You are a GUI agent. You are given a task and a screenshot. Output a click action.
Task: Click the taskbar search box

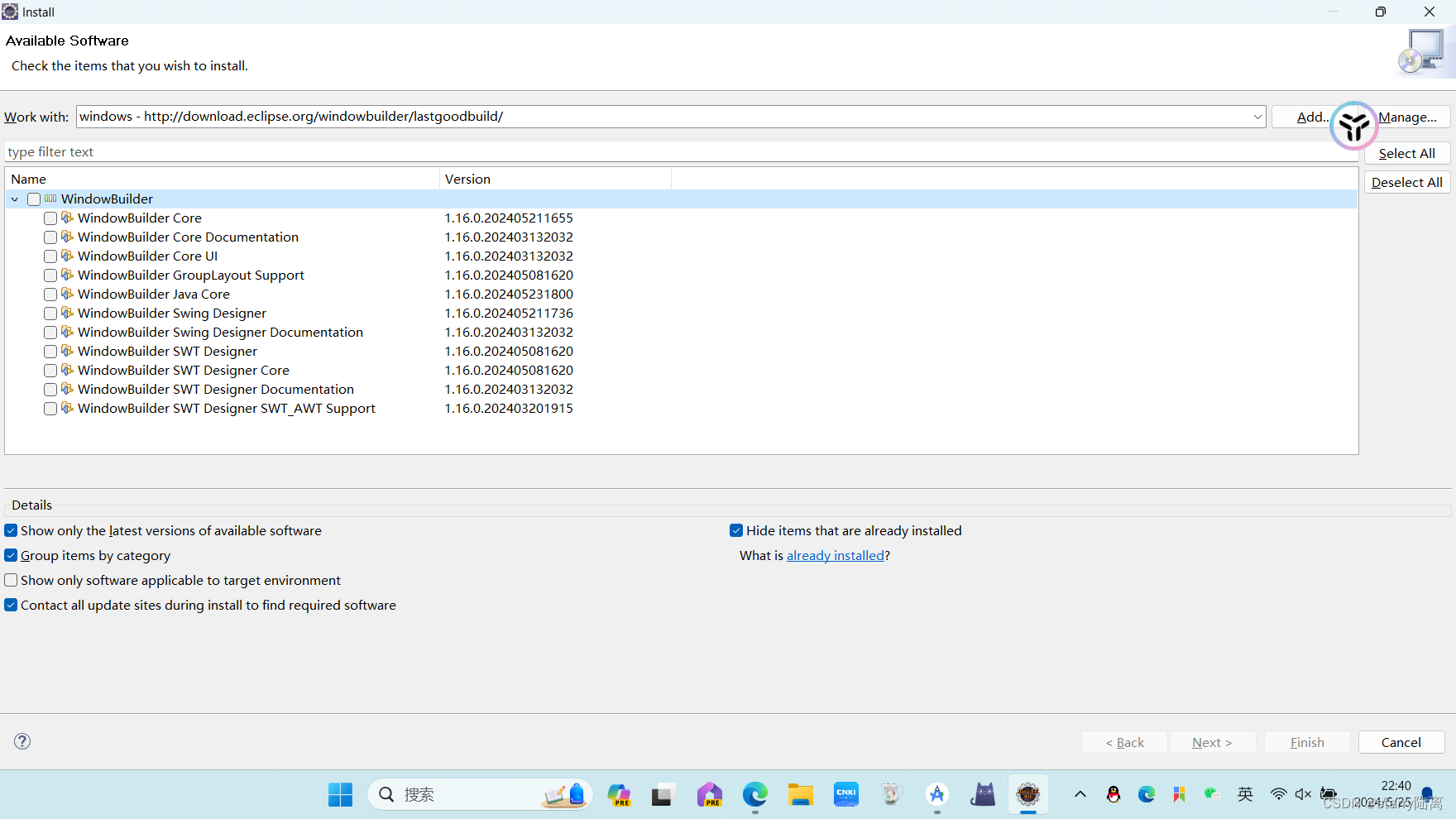click(480, 795)
